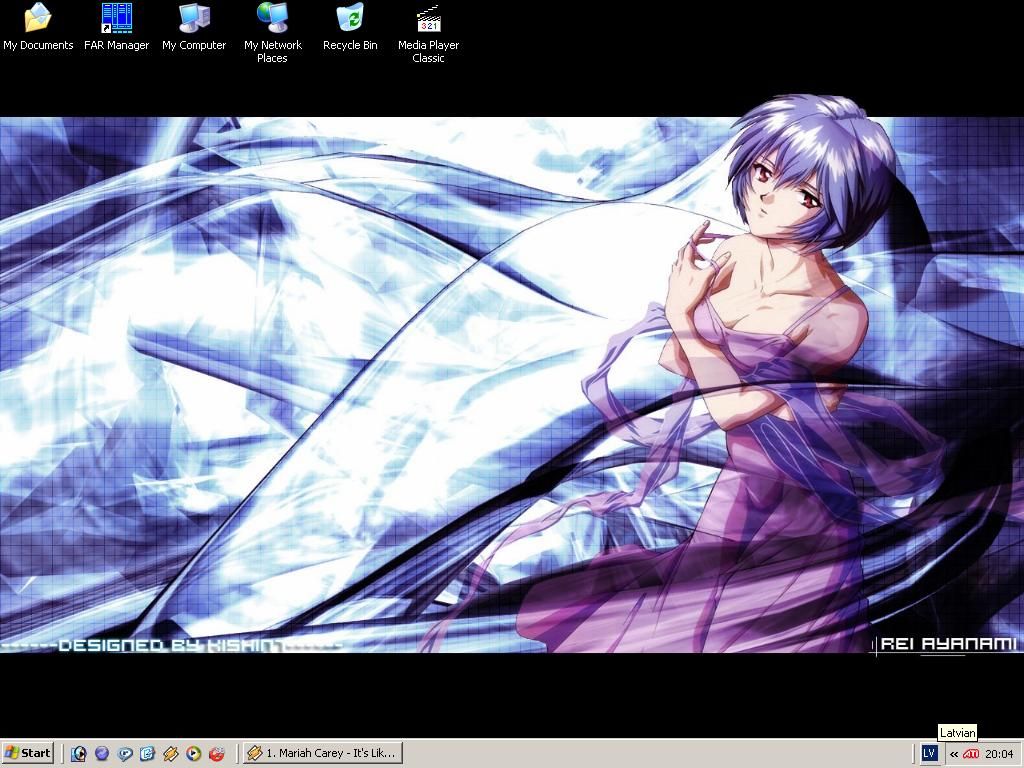
Task: Click the 20:04 taskbar clock
Action: [999, 754]
